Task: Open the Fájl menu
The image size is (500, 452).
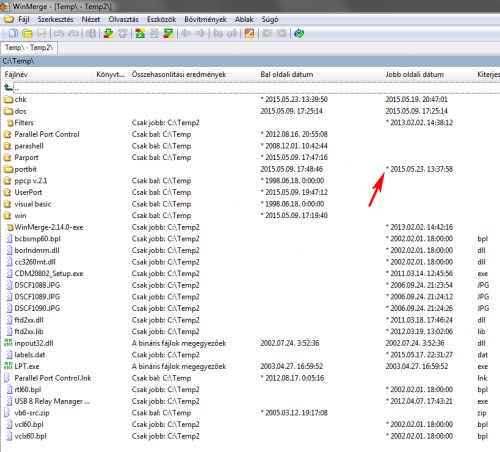Action: pos(24,19)
